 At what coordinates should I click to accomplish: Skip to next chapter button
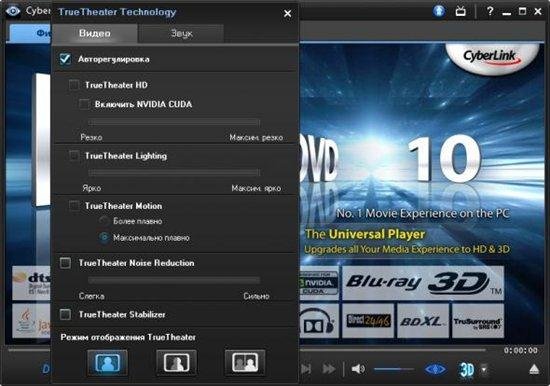[306, 369]
